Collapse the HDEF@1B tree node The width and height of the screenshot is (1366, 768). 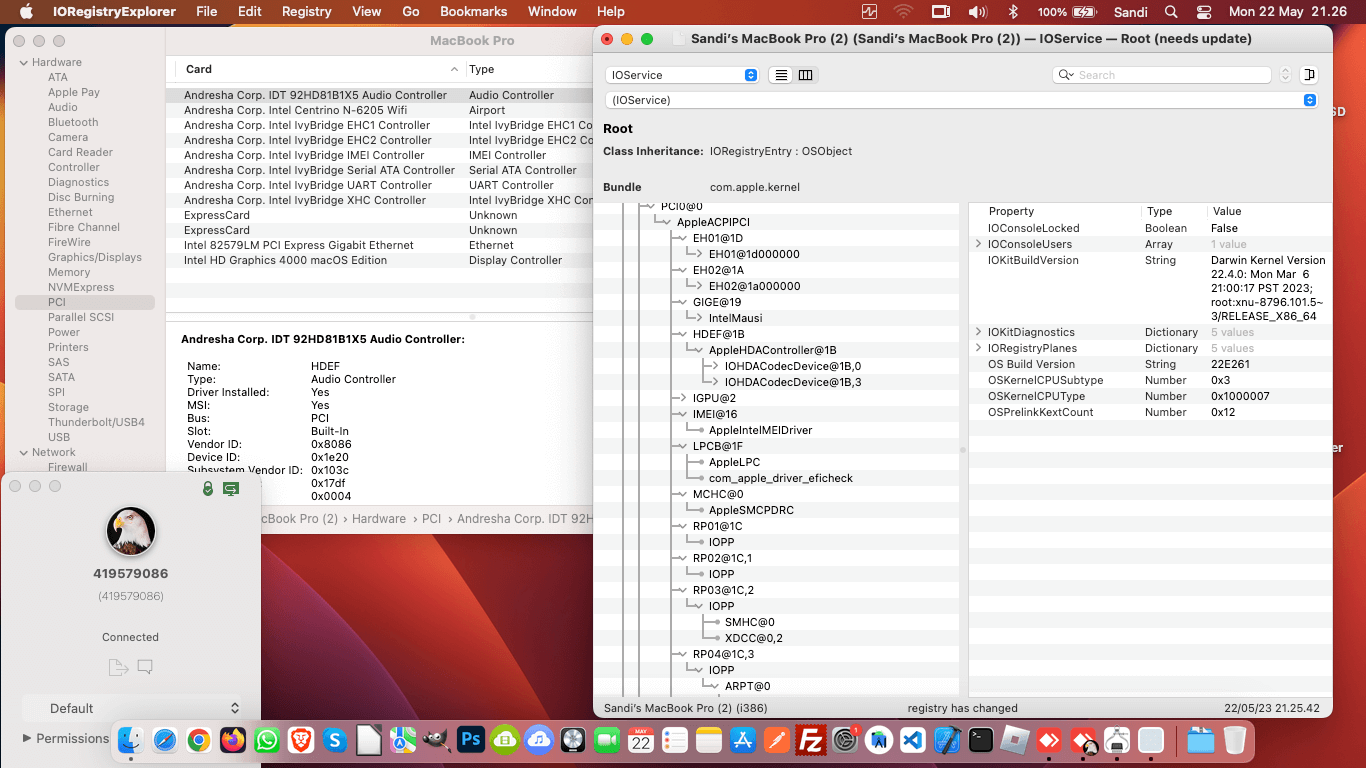[x=683, y=334]
